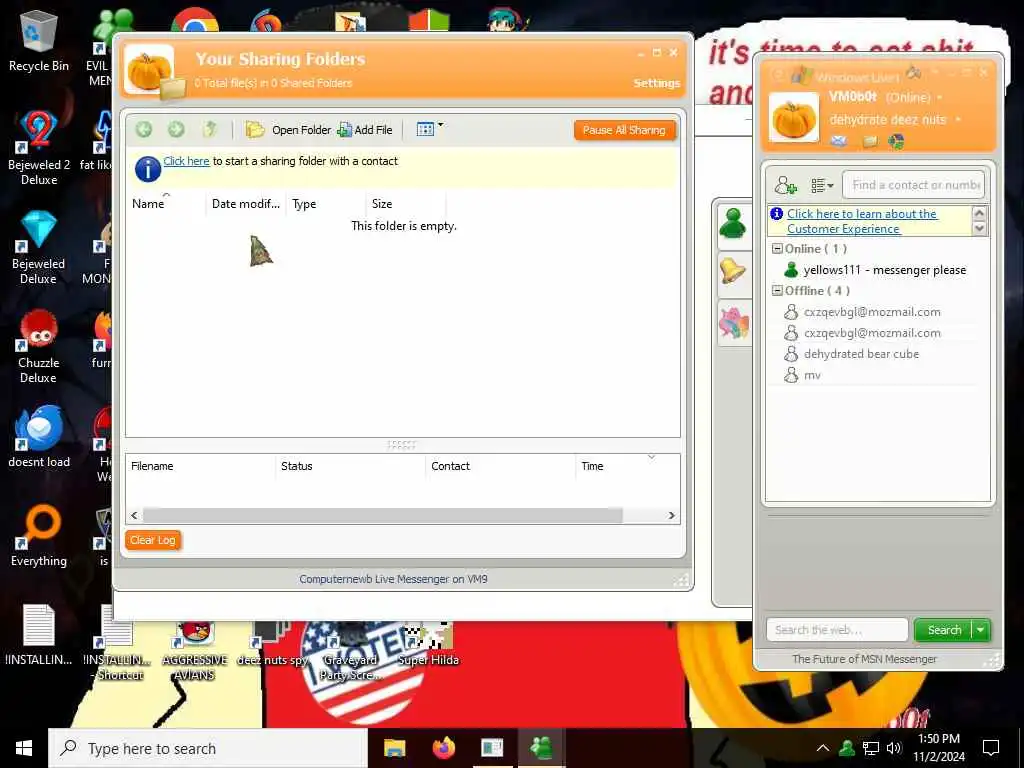
Task: Collapse the Offline contacts group
Action: point(777,291)
